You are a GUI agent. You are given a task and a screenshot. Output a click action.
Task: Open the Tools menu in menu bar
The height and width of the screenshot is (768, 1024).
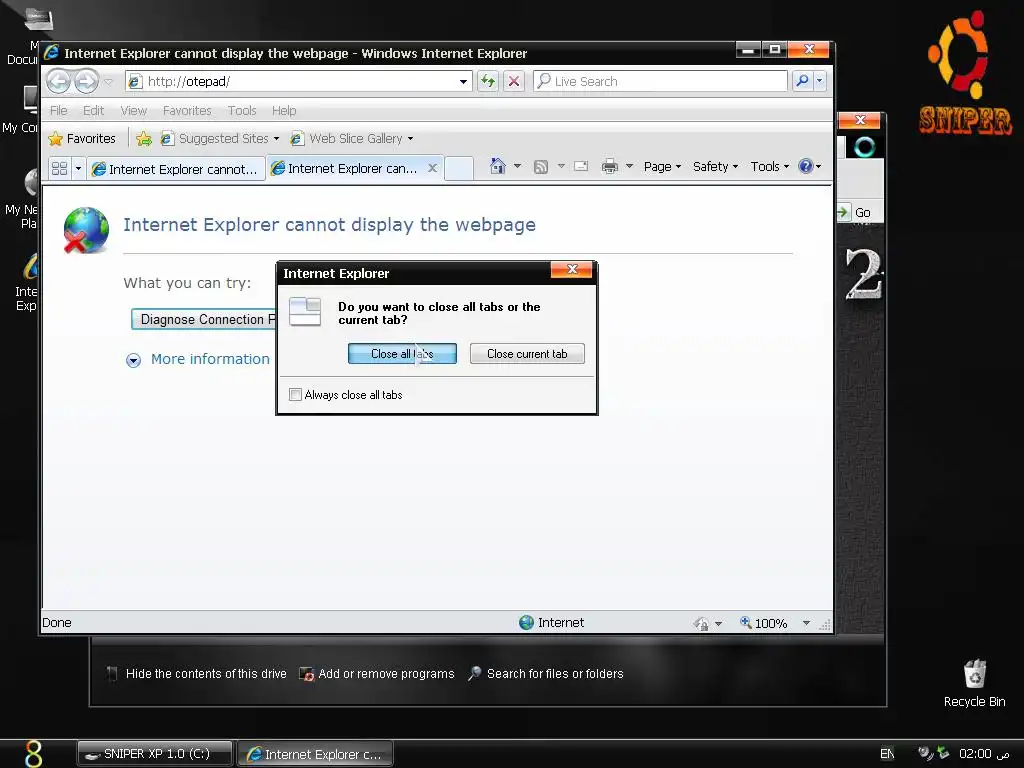pos(242,110)
